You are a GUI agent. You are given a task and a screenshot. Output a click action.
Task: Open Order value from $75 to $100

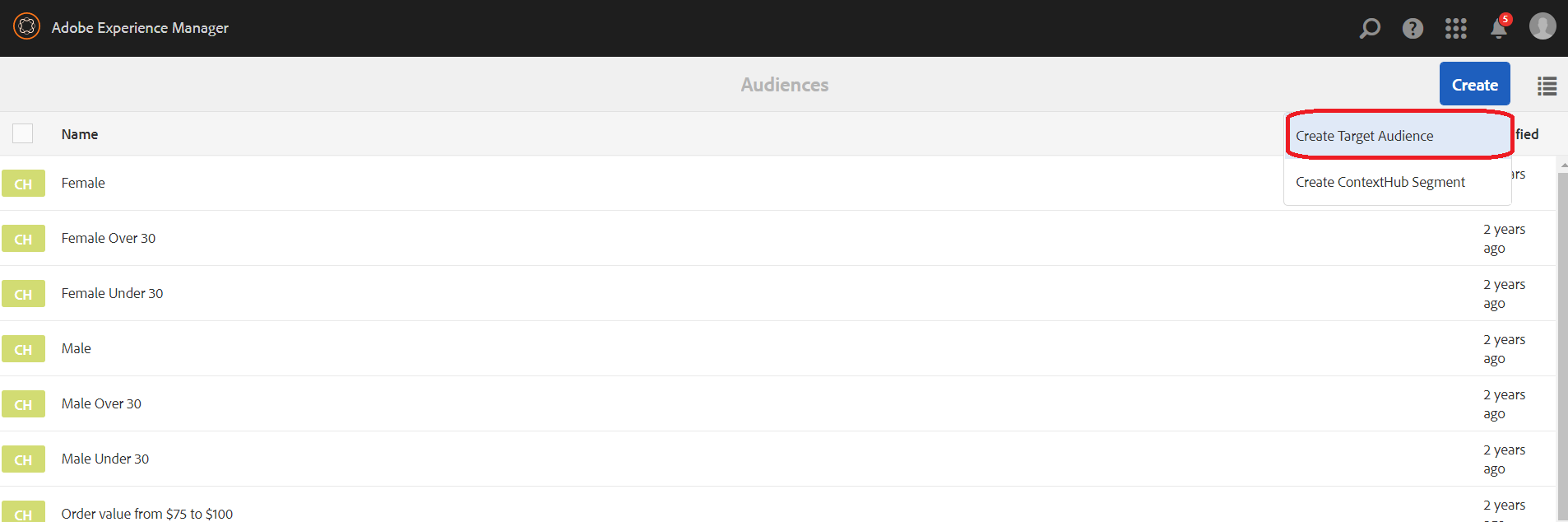[x=147, y=514]
